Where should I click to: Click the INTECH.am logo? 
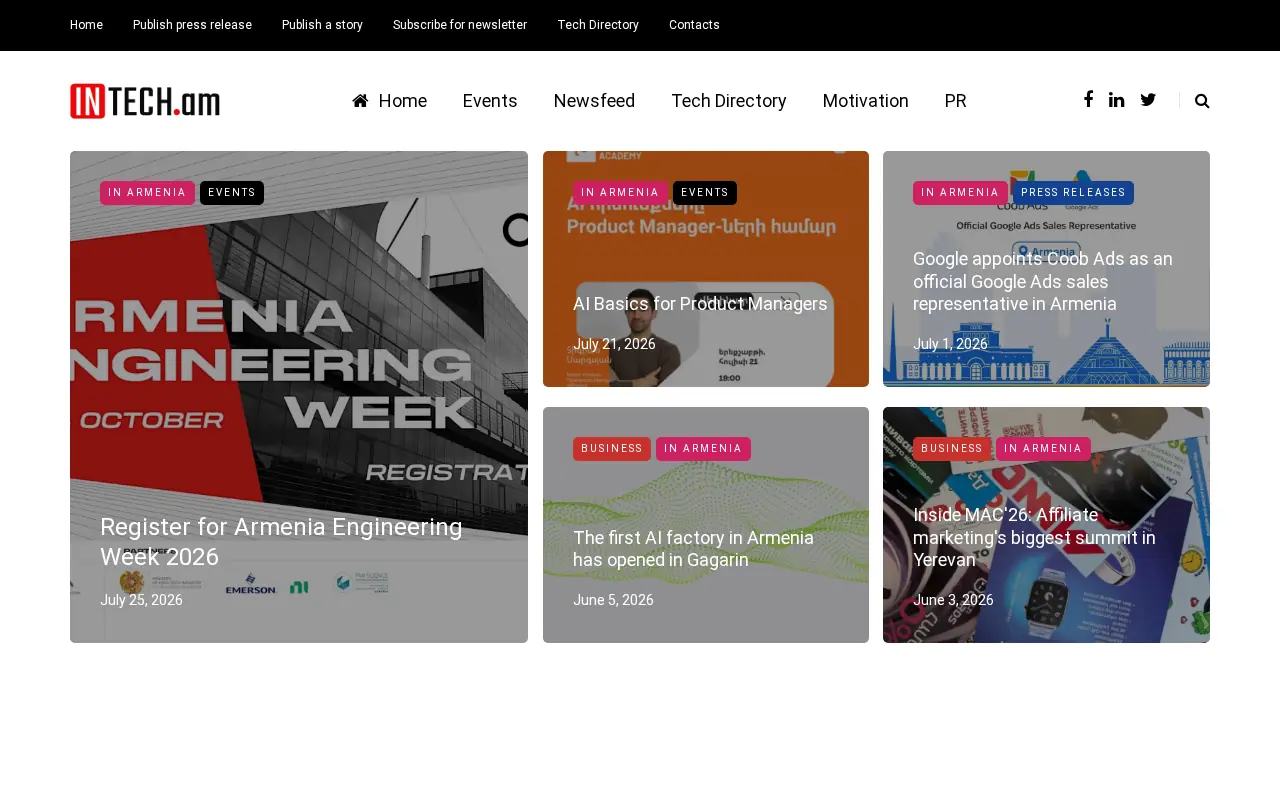click(x=145, y=101)
